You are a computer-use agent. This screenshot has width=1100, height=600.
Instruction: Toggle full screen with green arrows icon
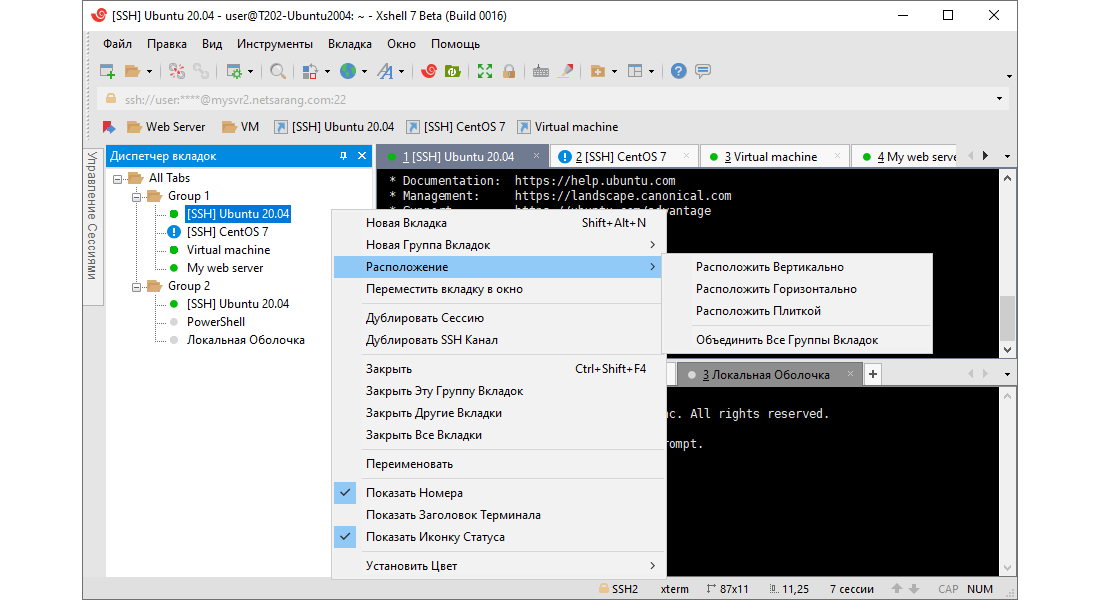[485, 71]
